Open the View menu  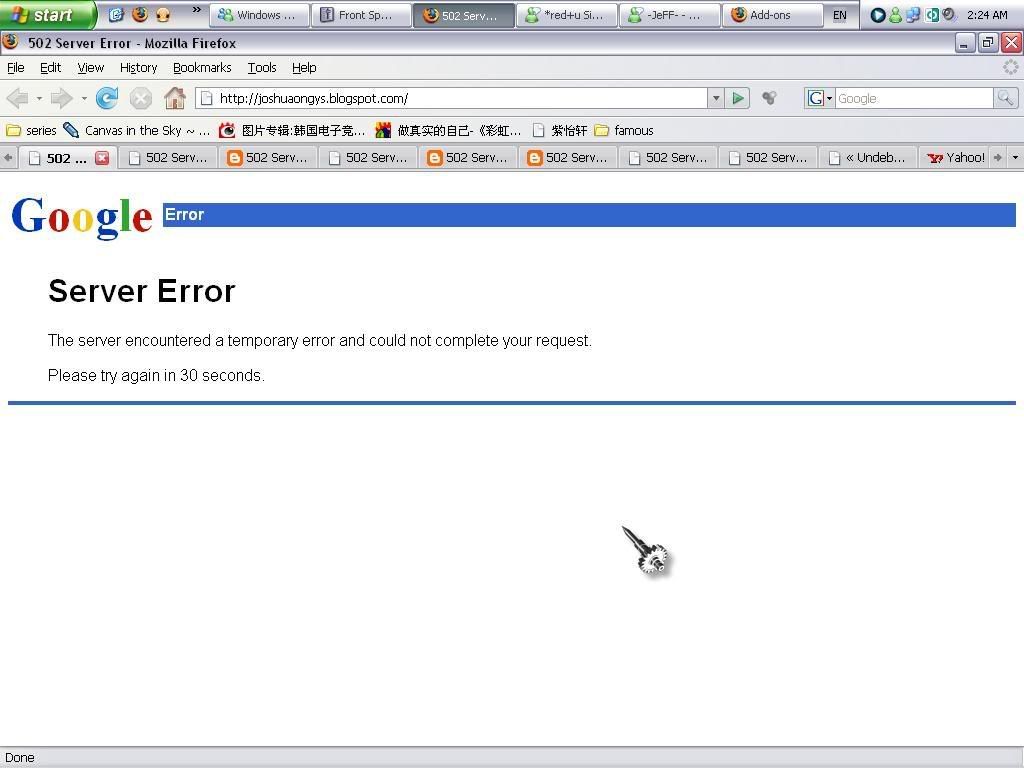pos(91,68)
